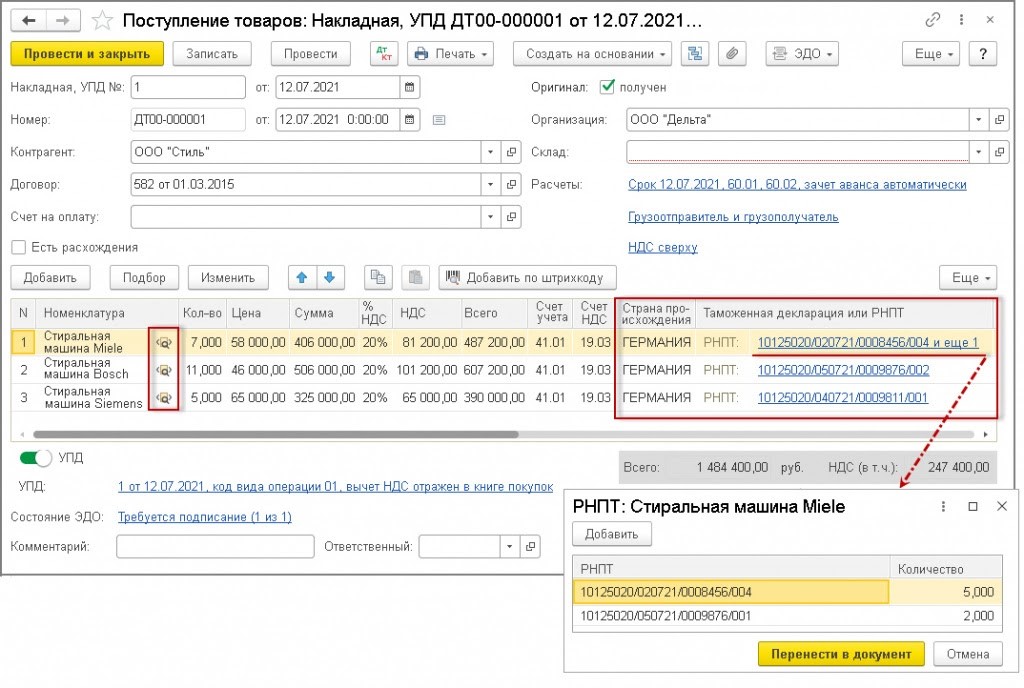Click the Комментарий input field

pyautogui.click(x=208, y=547)
